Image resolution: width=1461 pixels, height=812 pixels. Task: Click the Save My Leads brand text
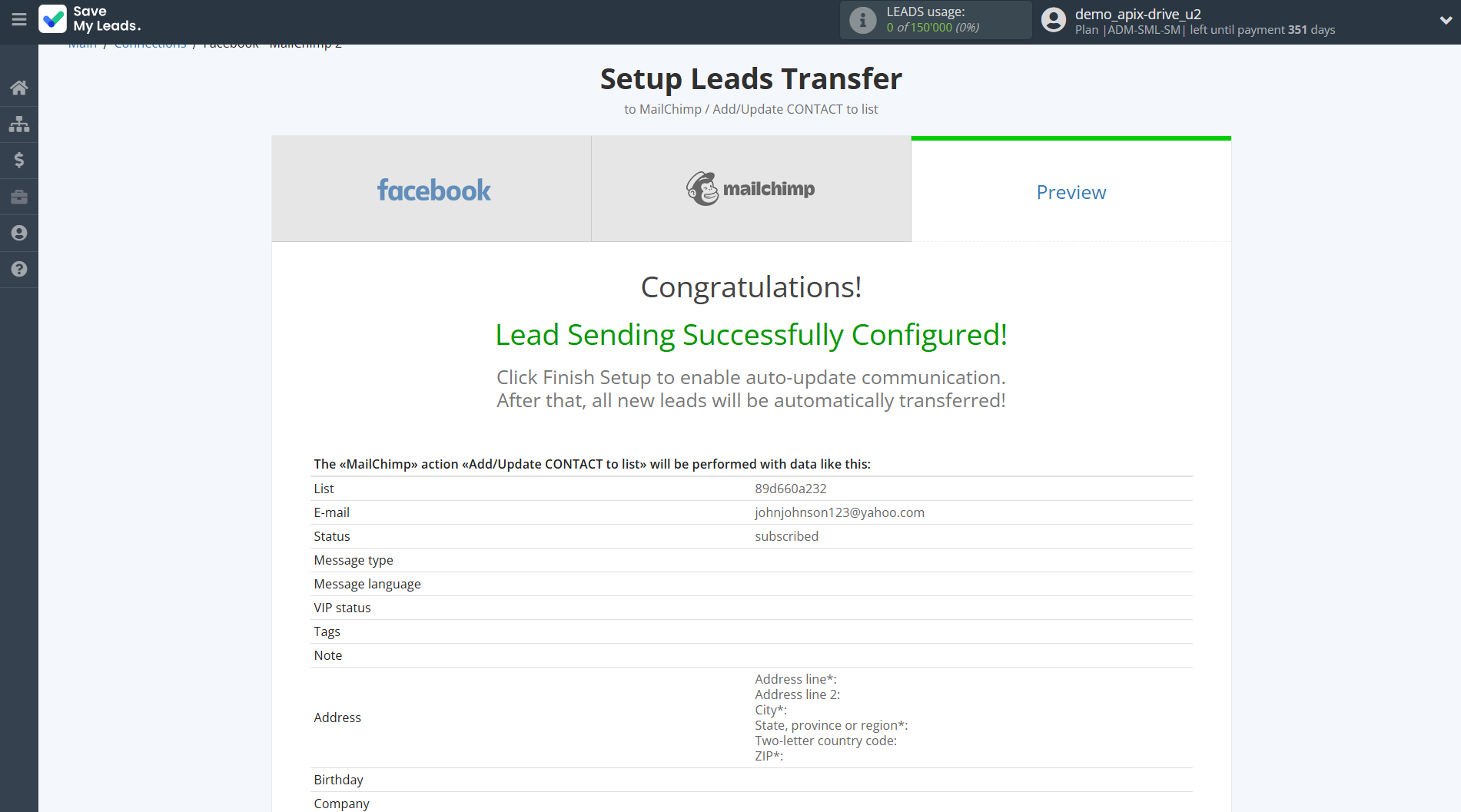pyautogui.click(x=107, y=19)
